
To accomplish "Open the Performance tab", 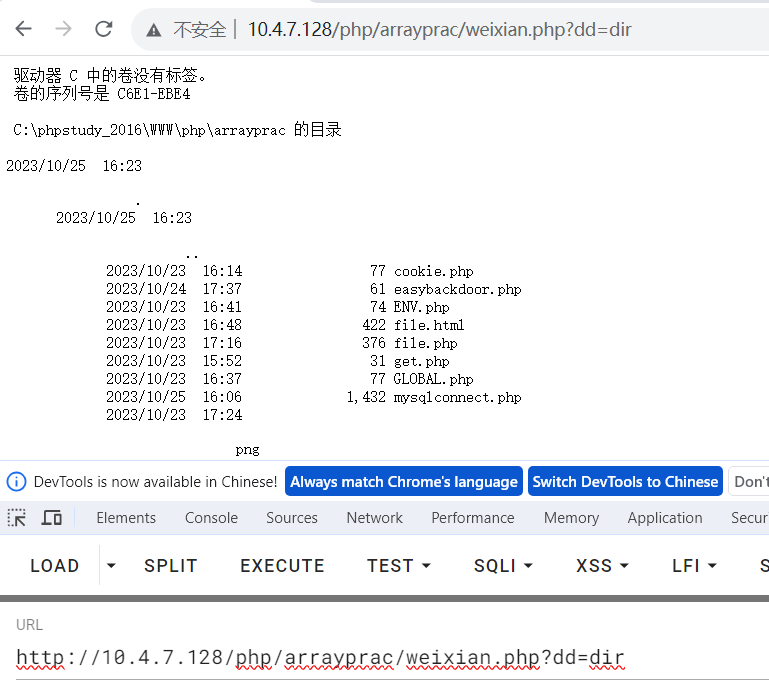I will 473,518.
